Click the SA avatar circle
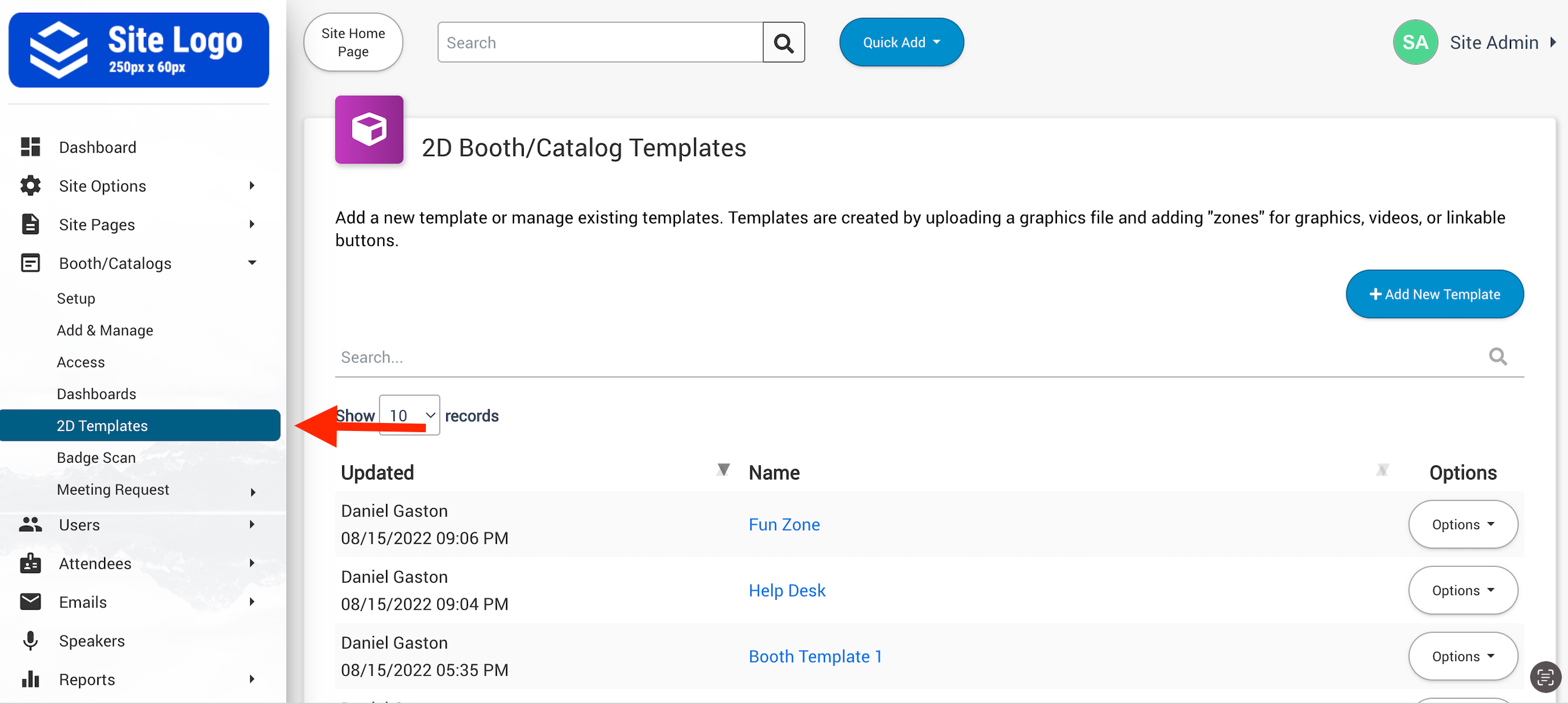 1415,42
